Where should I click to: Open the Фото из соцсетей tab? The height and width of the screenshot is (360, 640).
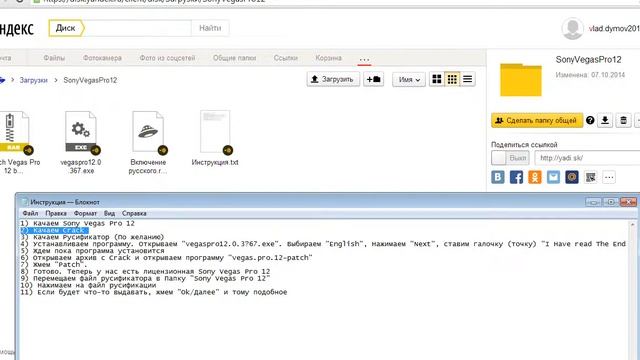(167, 58)
